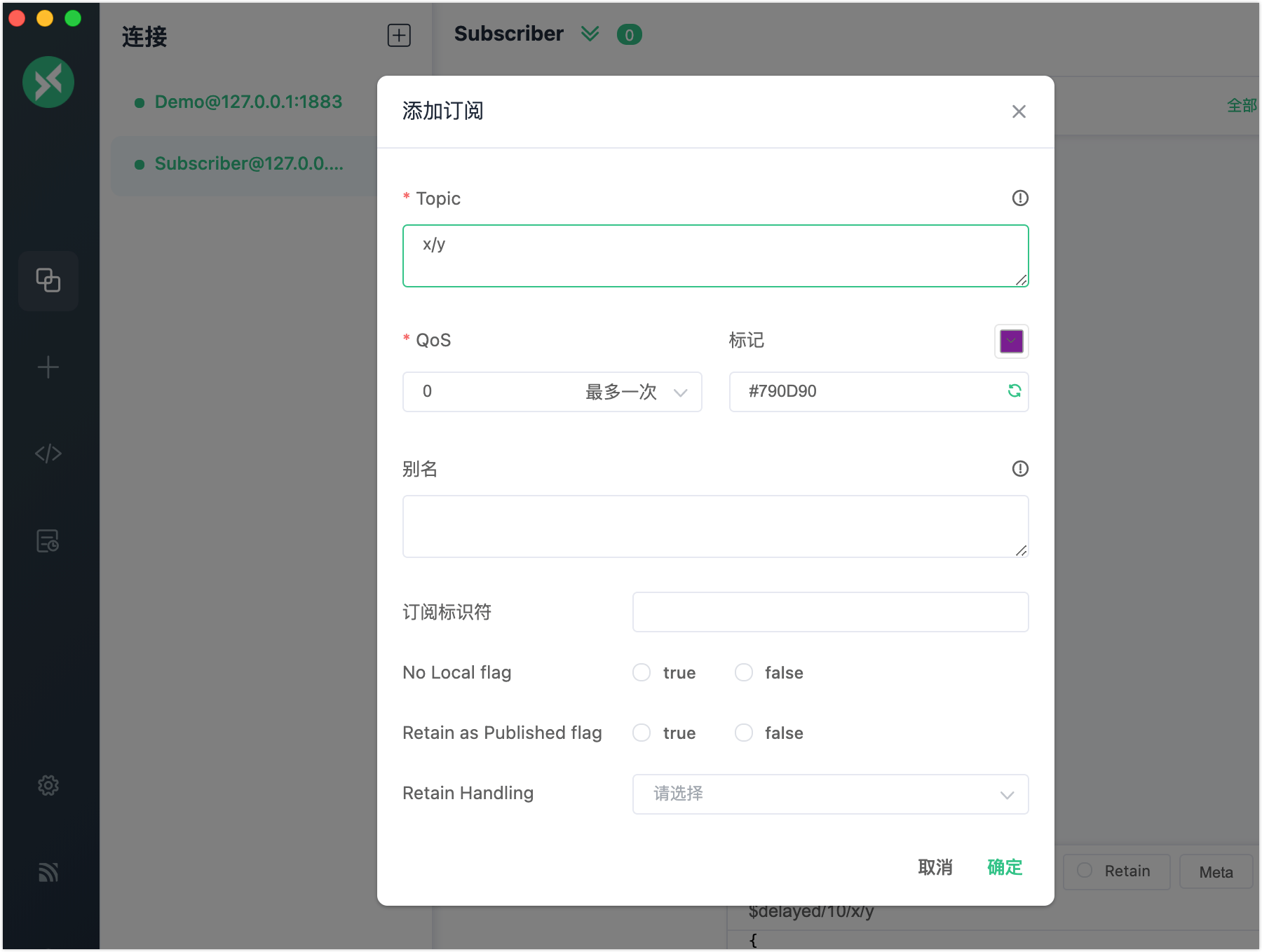Open the Retain Handling dropdown
Screen dimensions: 1262x952
(x=830, y=794)
